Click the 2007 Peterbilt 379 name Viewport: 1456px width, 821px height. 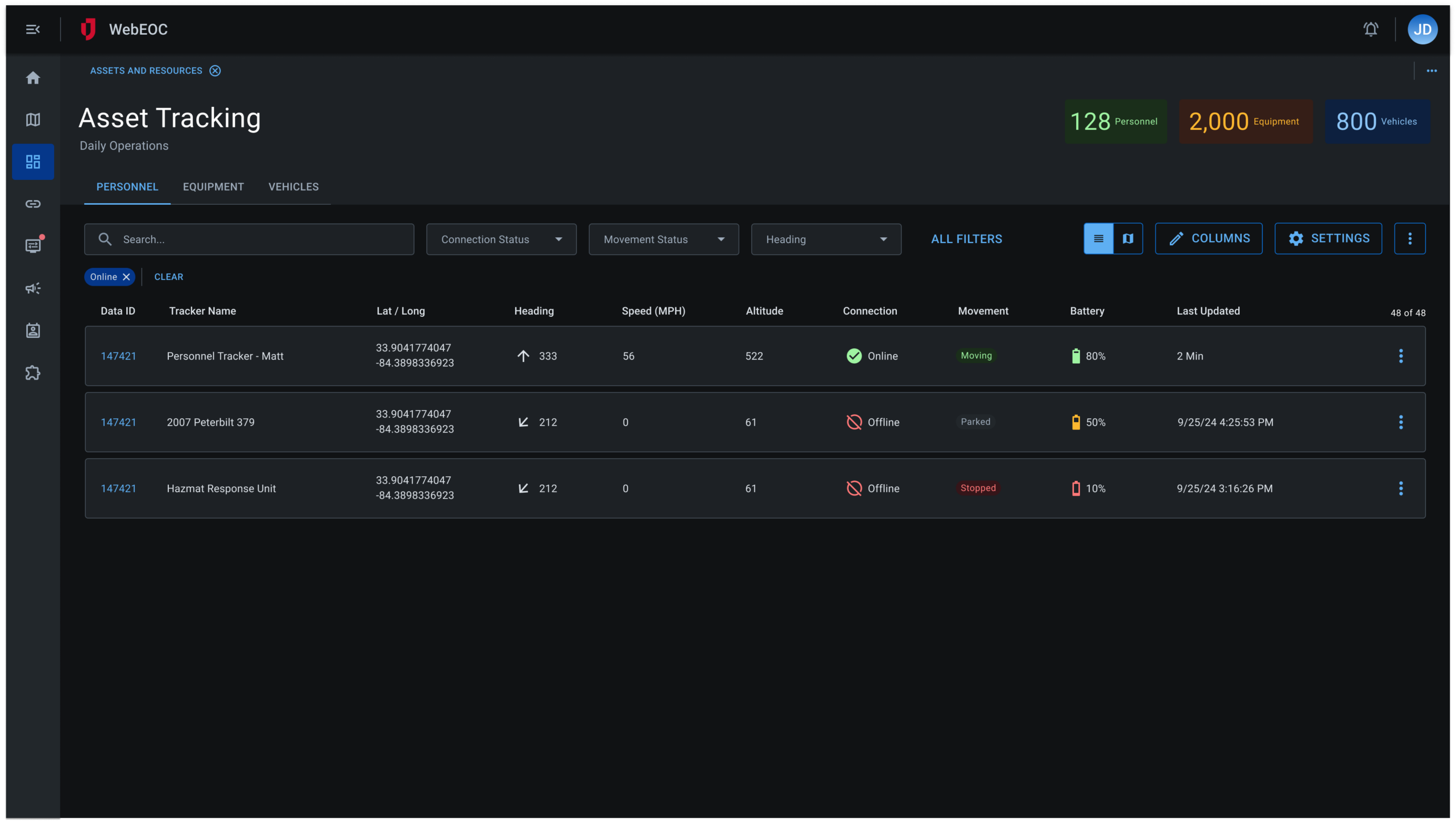[x=210, y=422]
